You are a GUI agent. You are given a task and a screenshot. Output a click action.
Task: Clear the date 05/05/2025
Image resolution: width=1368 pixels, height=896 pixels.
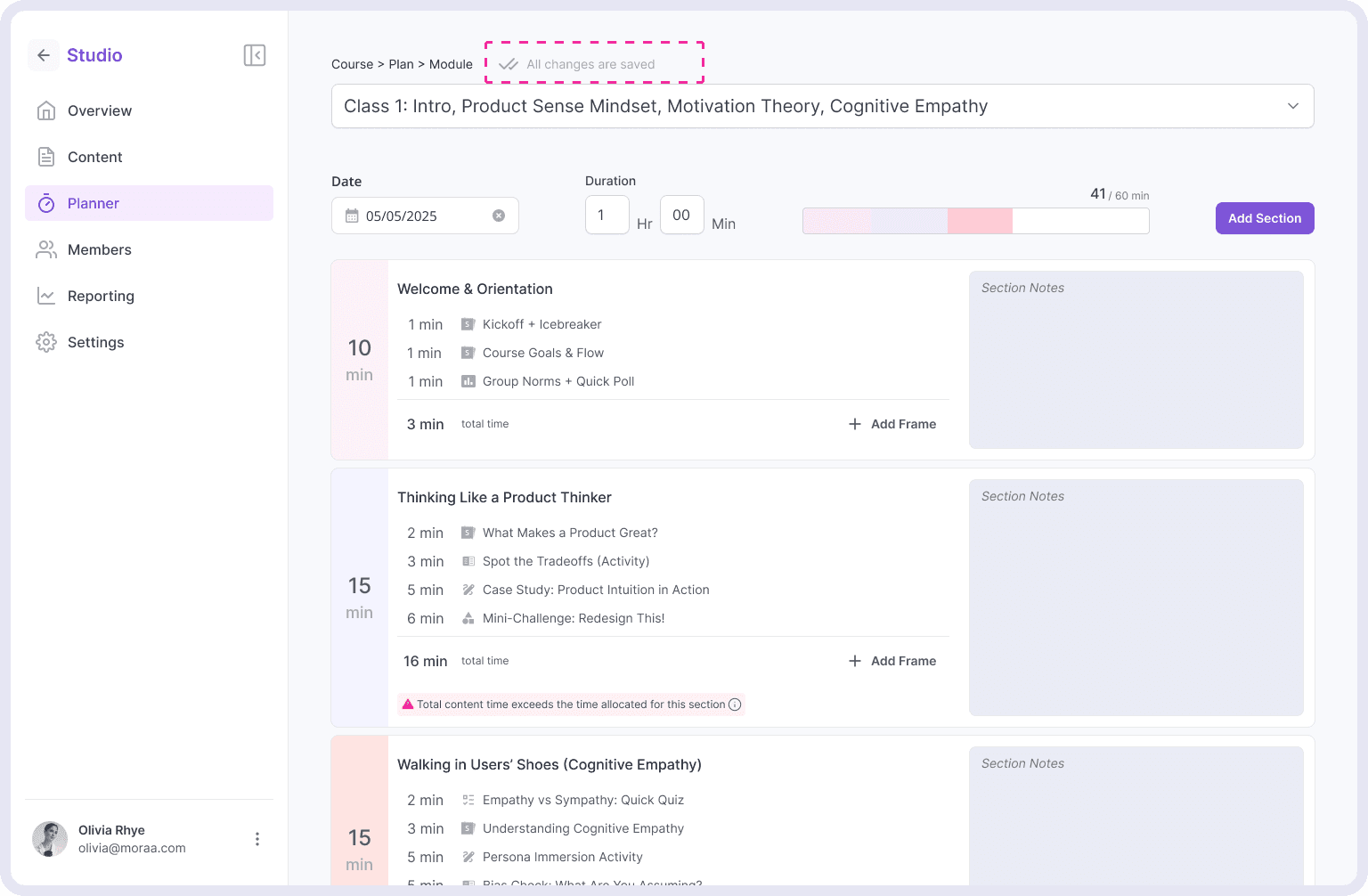tap(499, 216)
